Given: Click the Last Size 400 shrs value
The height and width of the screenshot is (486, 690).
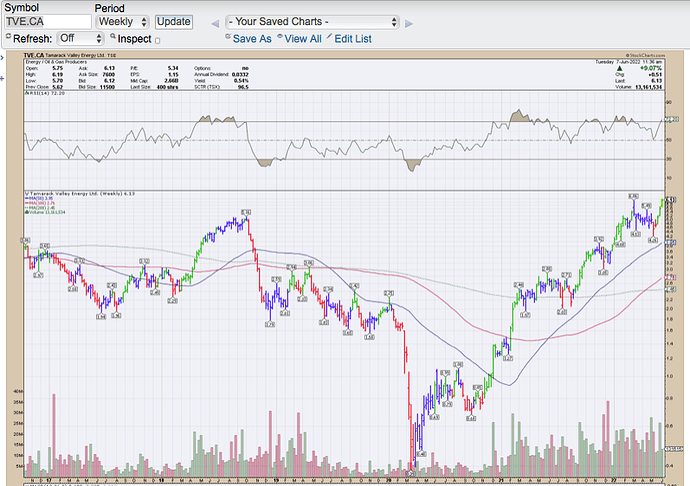Looking at the screenshot, I should click(x=168, y=87).
